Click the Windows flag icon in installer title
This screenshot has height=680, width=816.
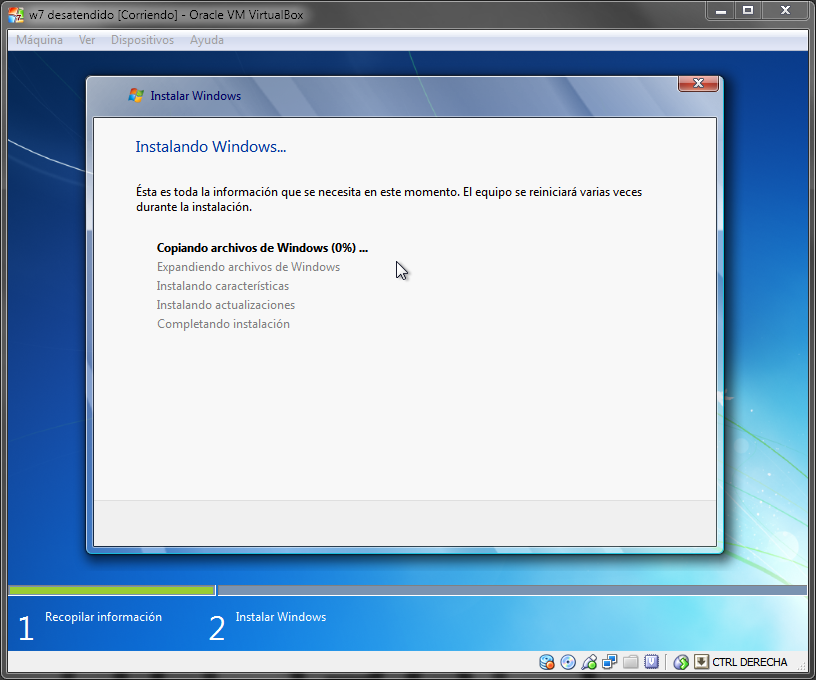tap(136, 96)
